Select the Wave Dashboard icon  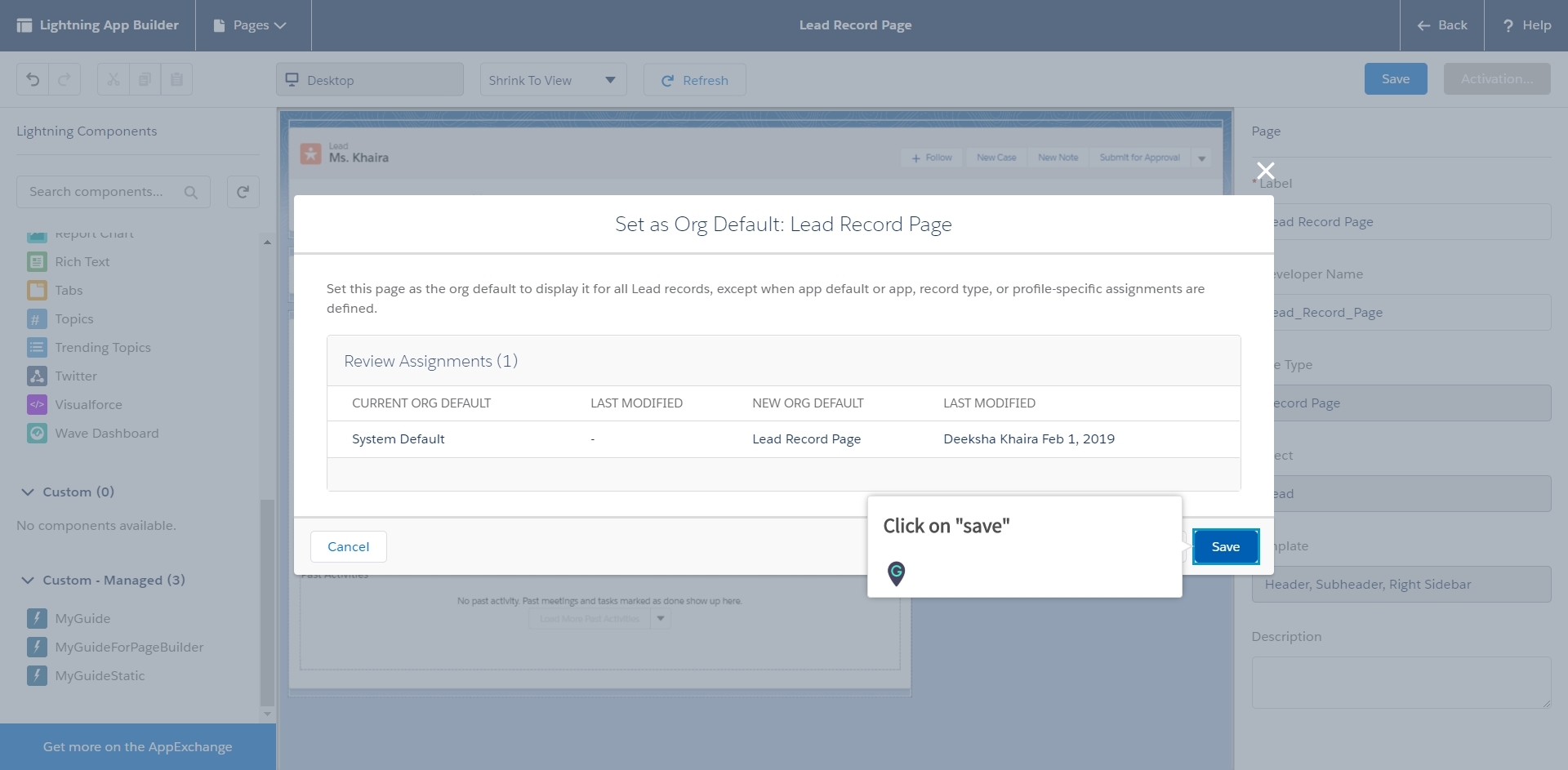pos(37,433)
